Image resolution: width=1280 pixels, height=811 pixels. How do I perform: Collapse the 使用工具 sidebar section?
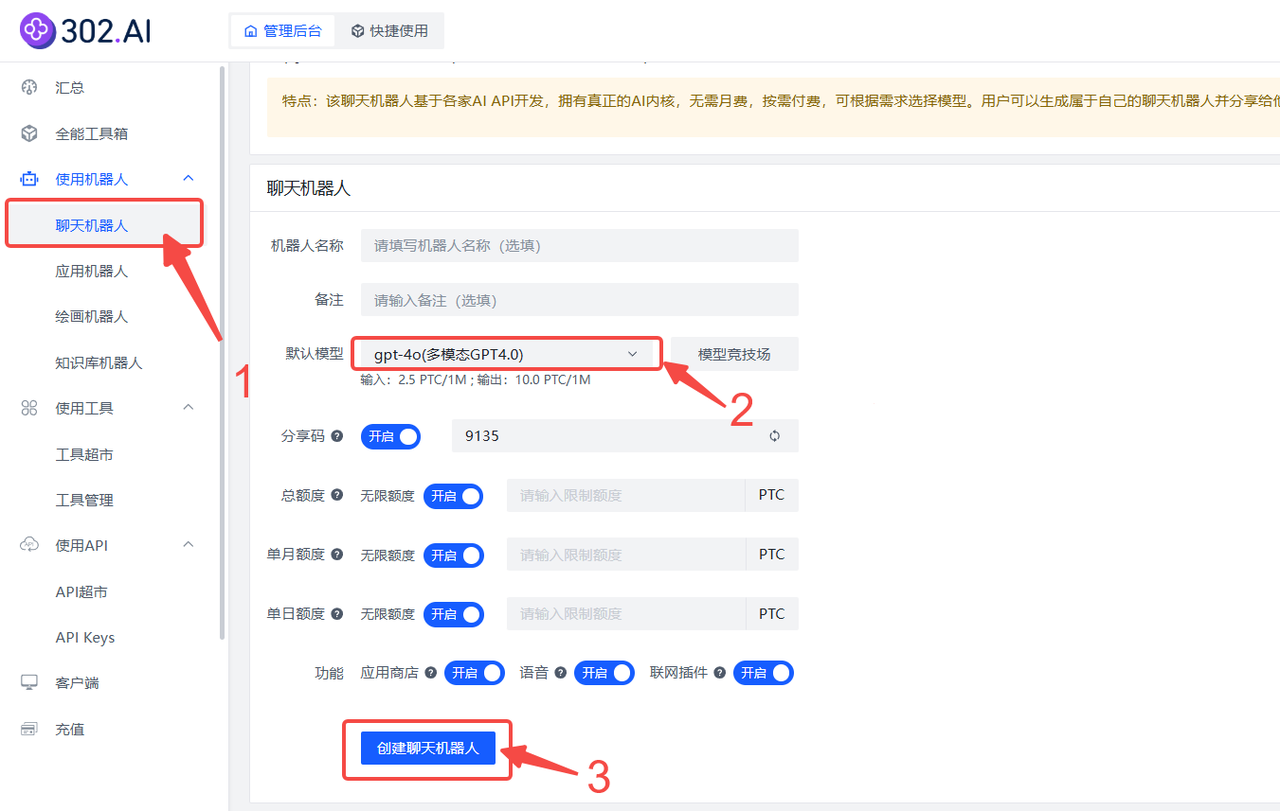click(188, 407)
